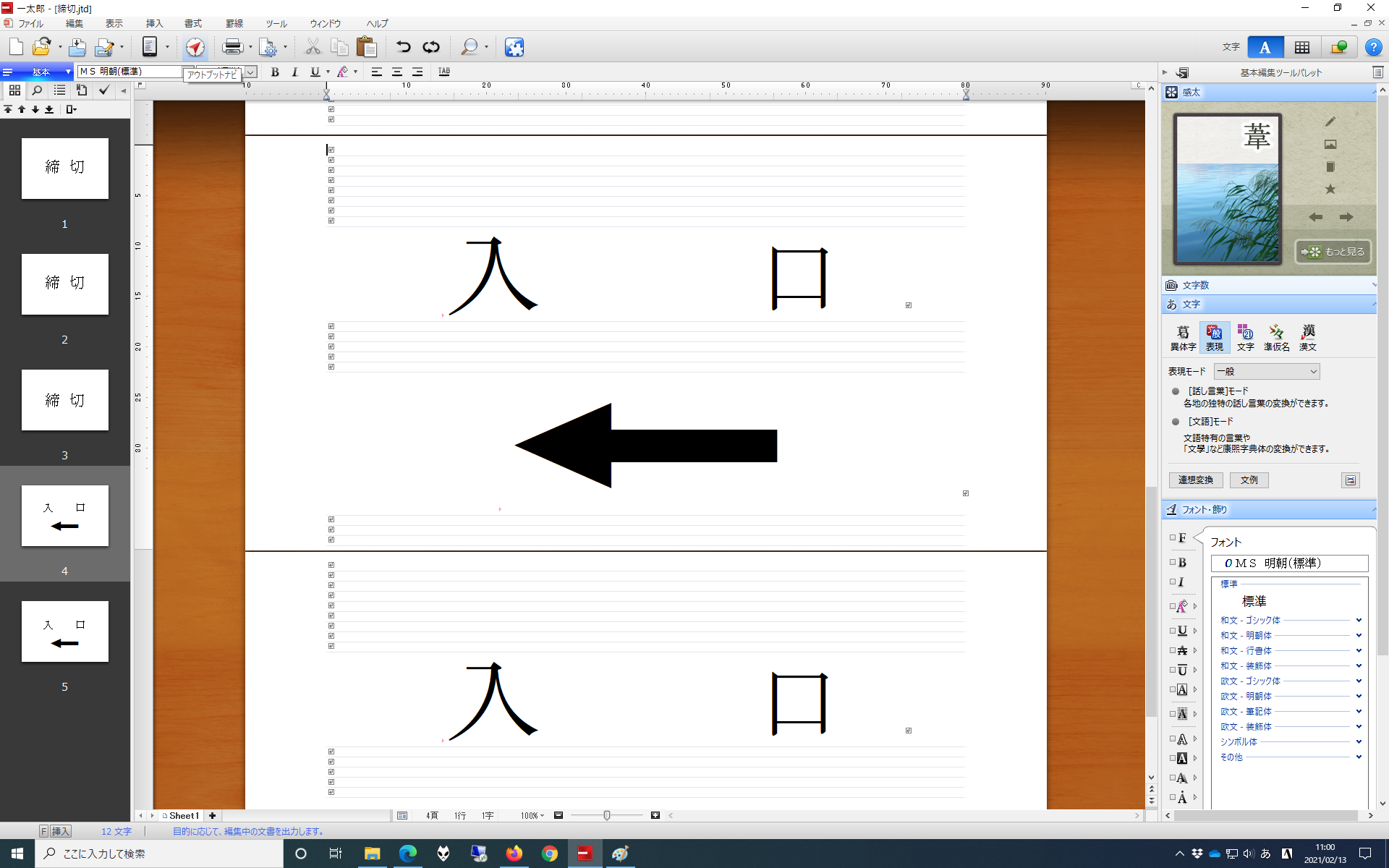Click the もっと見る button
This screenshot has width=1389, height=868.
(x=1333, y=252)
